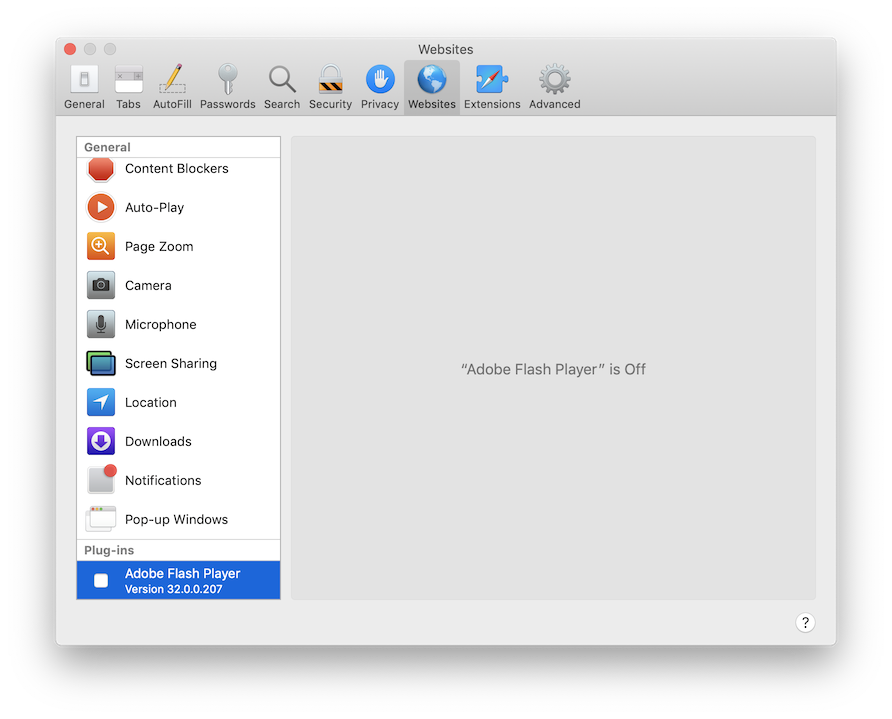Enable the Adobe Flash Player checkbox
The width and height of the screenshot is (892, 719).
tap(101, 581)
